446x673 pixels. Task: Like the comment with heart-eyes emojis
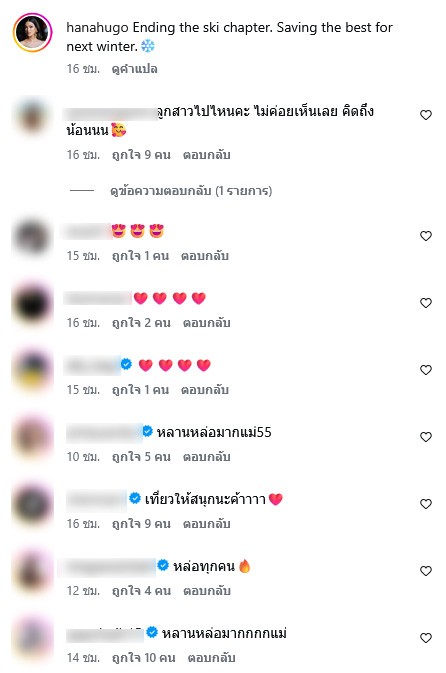tap(425, 236)
